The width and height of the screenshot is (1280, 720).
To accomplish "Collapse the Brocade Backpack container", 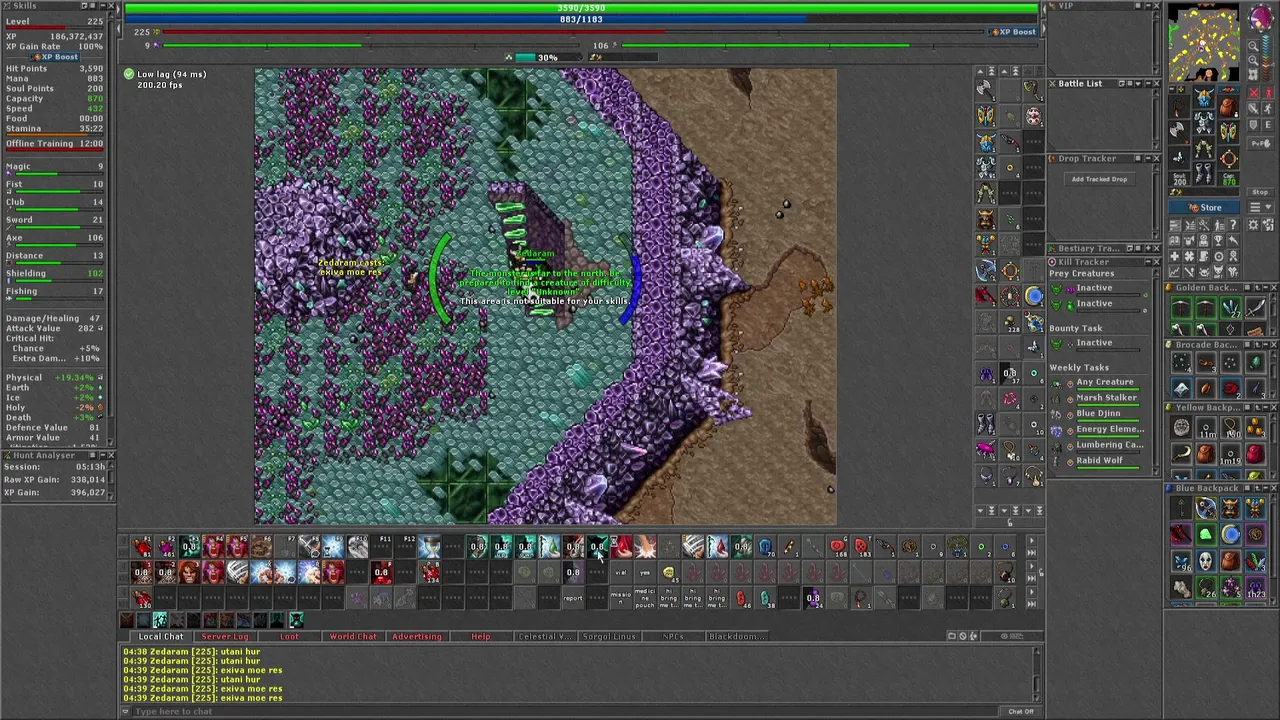I will [1266, 345].
